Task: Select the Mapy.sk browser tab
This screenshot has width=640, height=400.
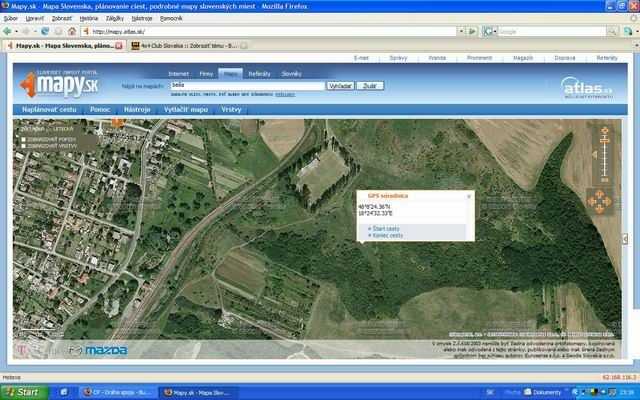Action: click(x=64, y=46)
